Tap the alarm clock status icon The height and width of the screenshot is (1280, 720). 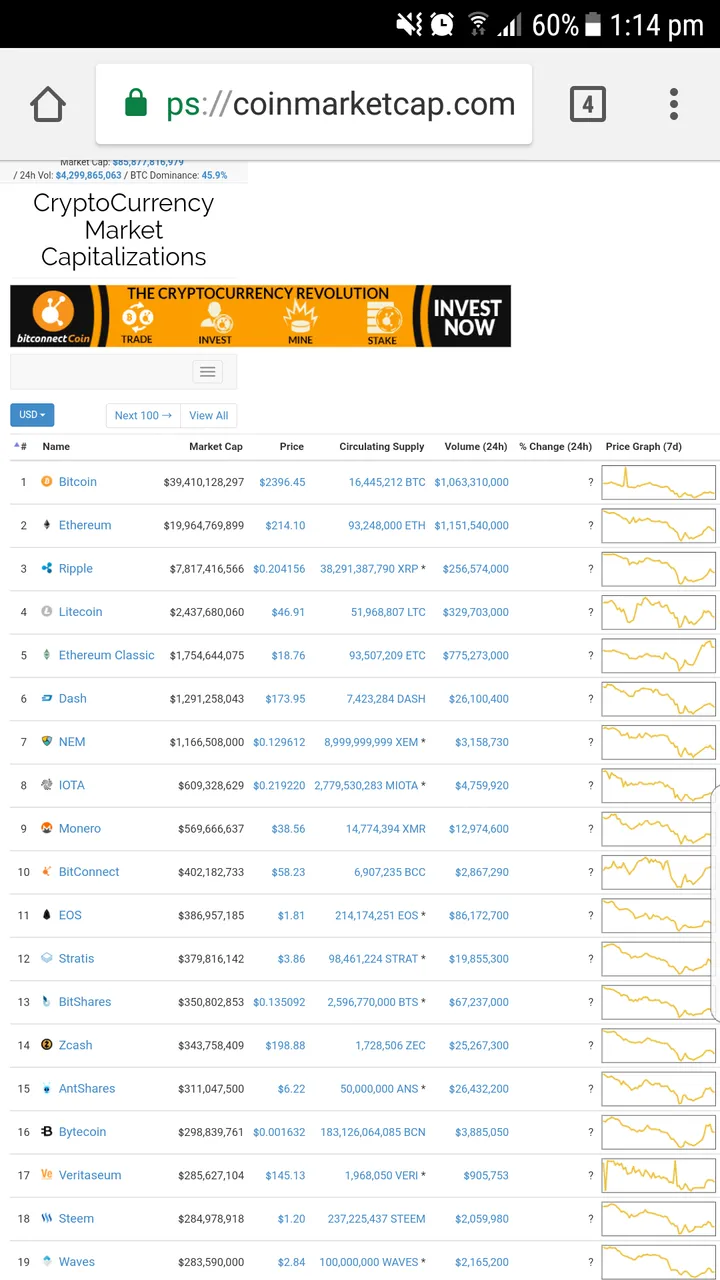click(443, 24)
